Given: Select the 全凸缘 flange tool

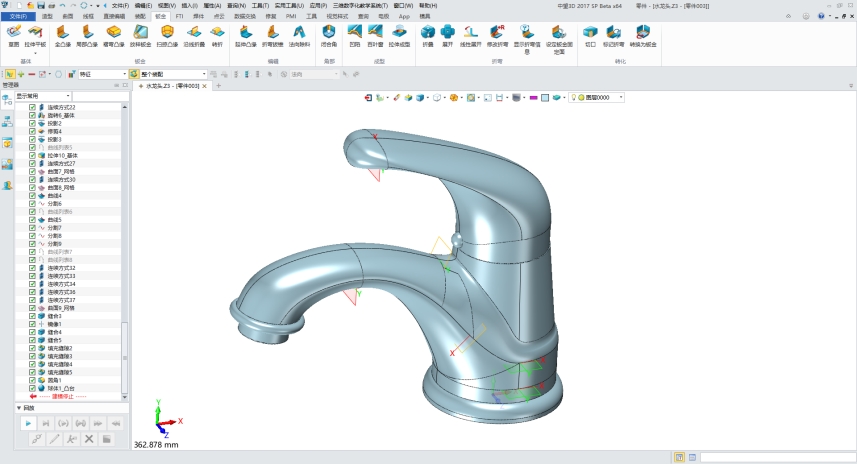Looking at the screenshot, I should click(62, 35).
